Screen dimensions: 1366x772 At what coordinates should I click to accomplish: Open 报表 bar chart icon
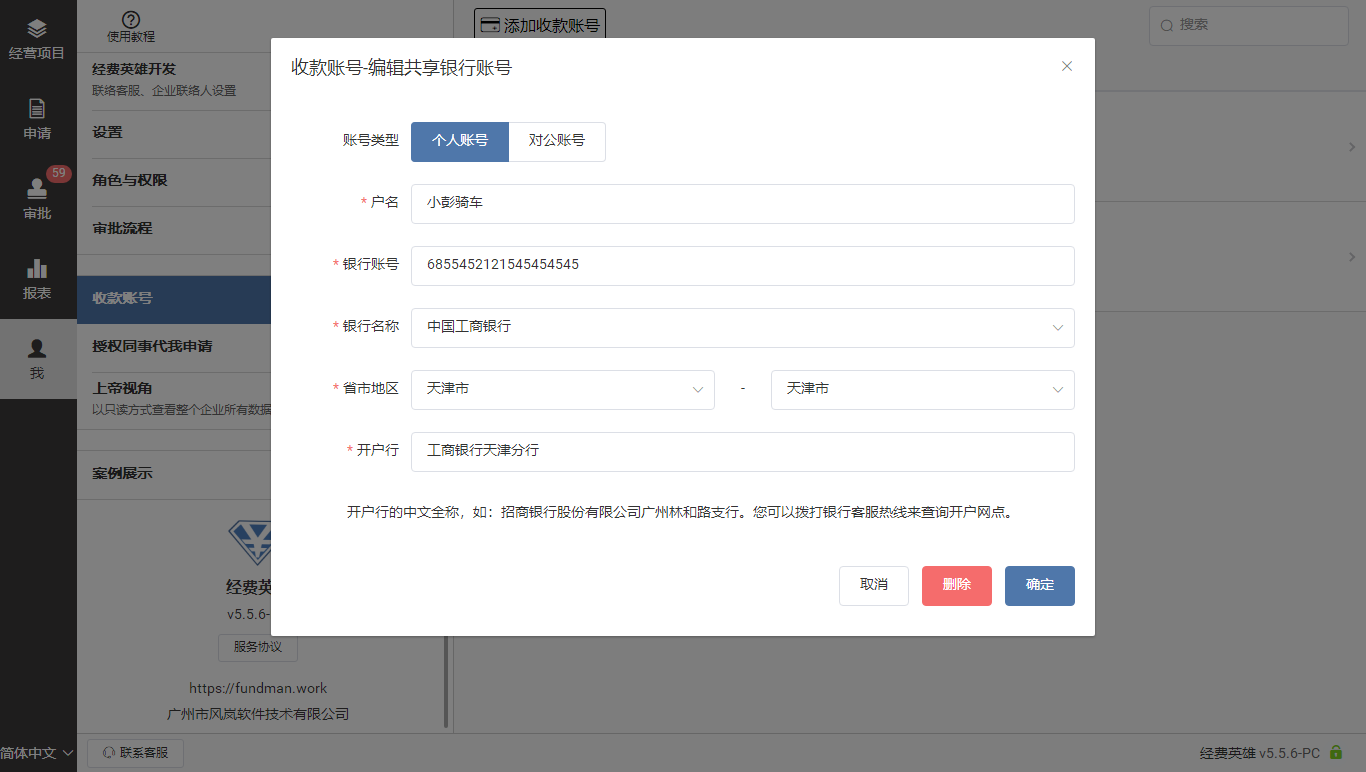tap(37, 268)
